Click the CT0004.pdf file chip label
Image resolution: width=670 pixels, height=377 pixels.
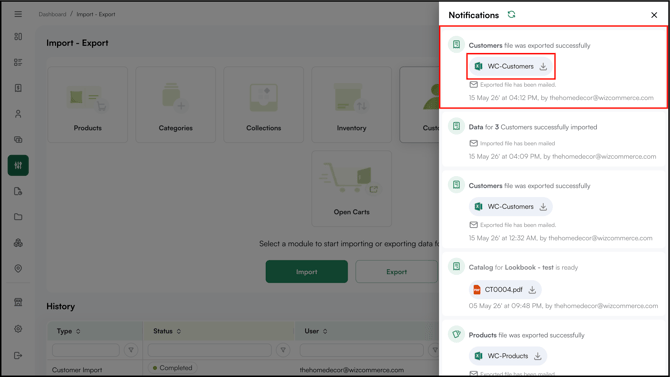point(503,289)
